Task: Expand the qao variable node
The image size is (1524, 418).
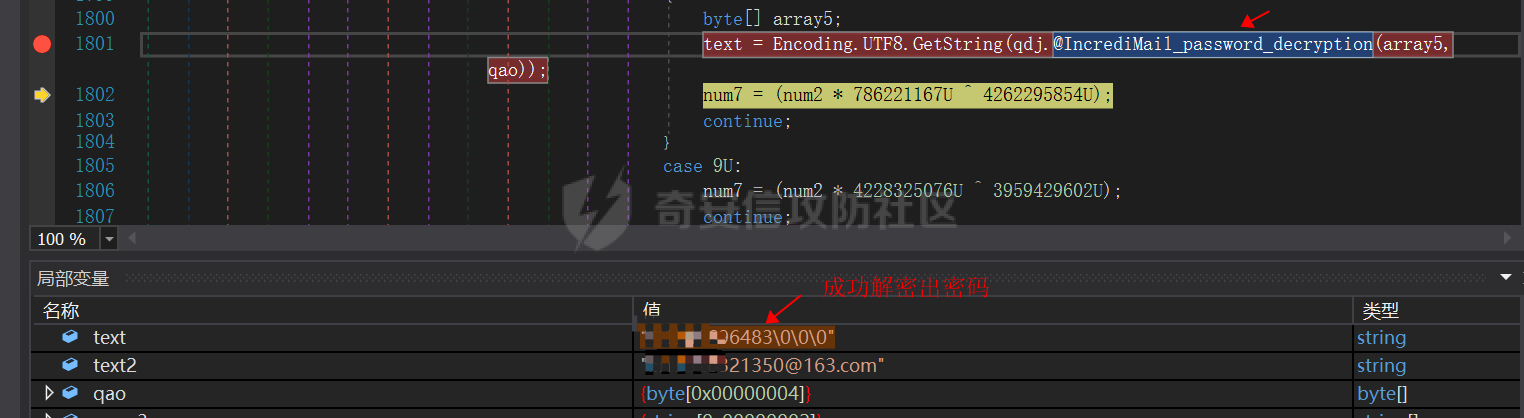Action: (x=47, y=394)
